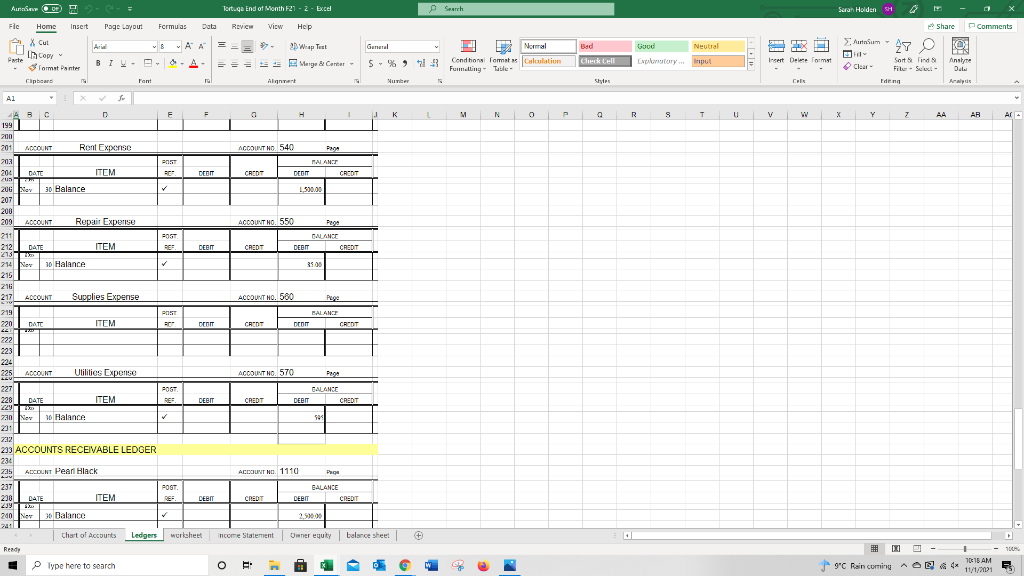Screen dimensions: 1024x576
Task: Open the File menu
Action: pyautogui.click(x=14, y=27)
